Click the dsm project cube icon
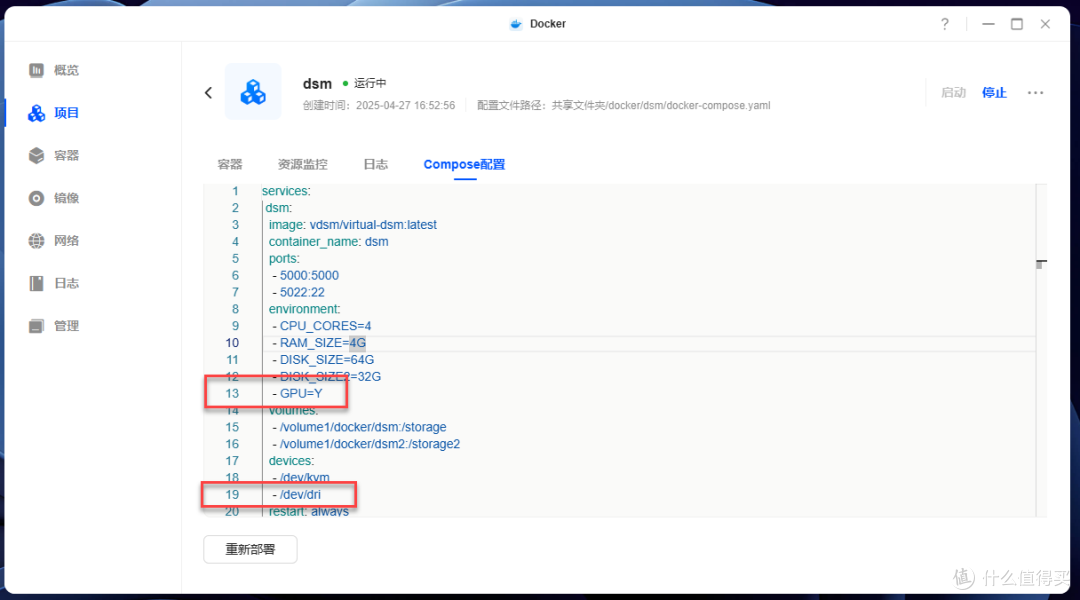The height and width of the screenshot is (600, 1080). coord(253,92)
